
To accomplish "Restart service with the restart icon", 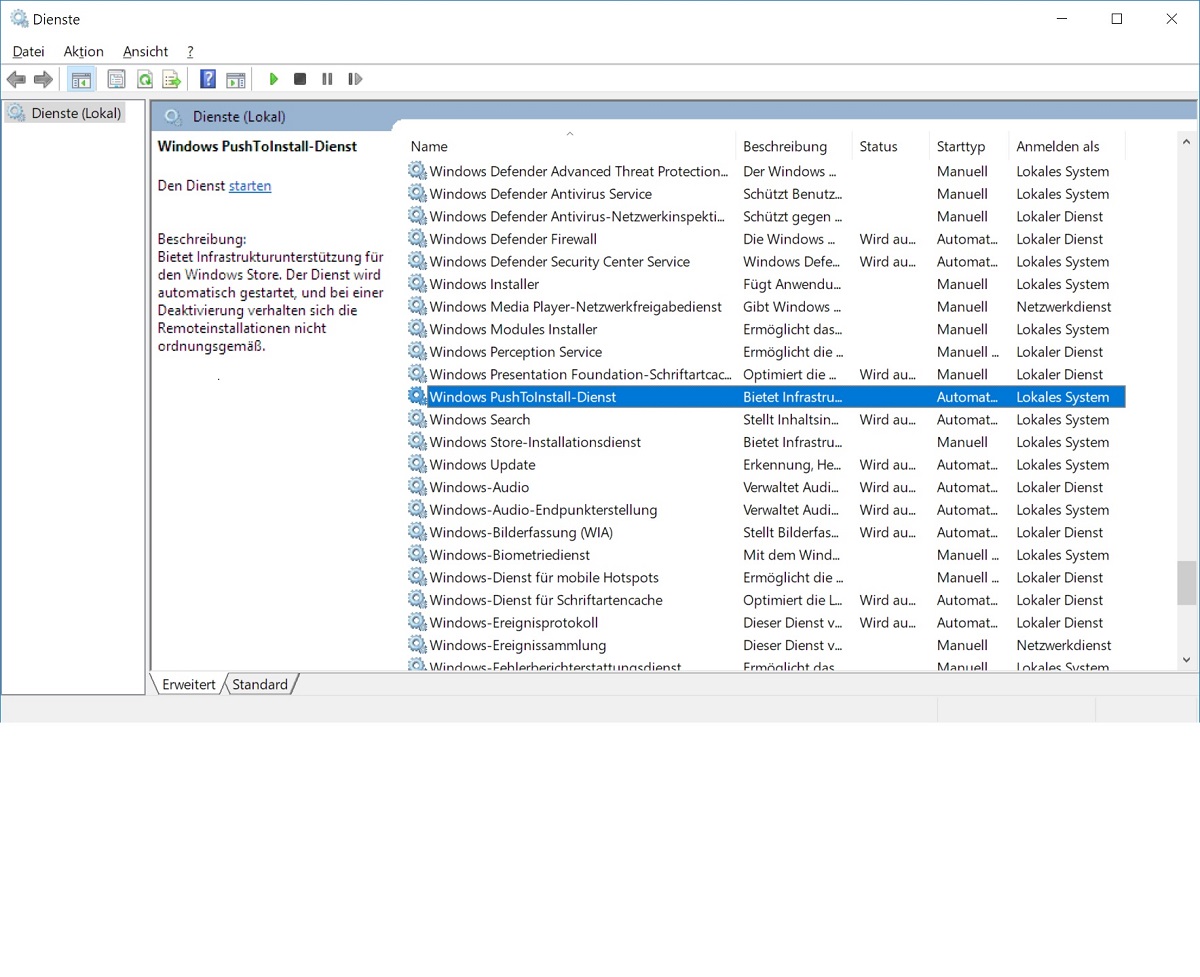I will click(355, 79).
